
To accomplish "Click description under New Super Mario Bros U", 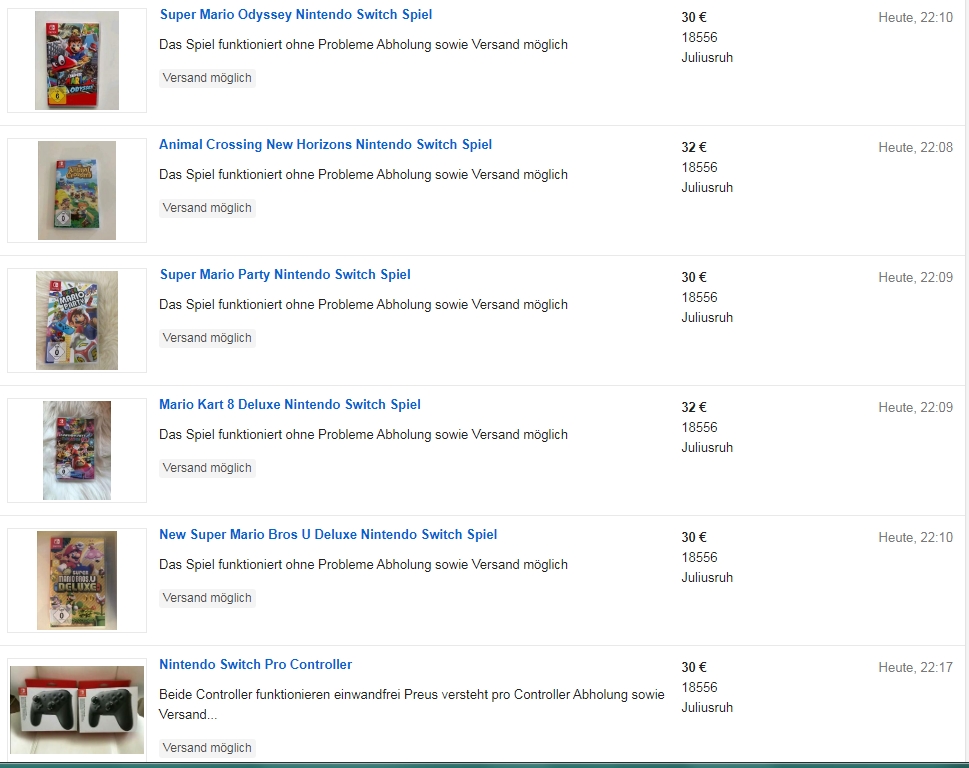I will click(x=363, y=565).
